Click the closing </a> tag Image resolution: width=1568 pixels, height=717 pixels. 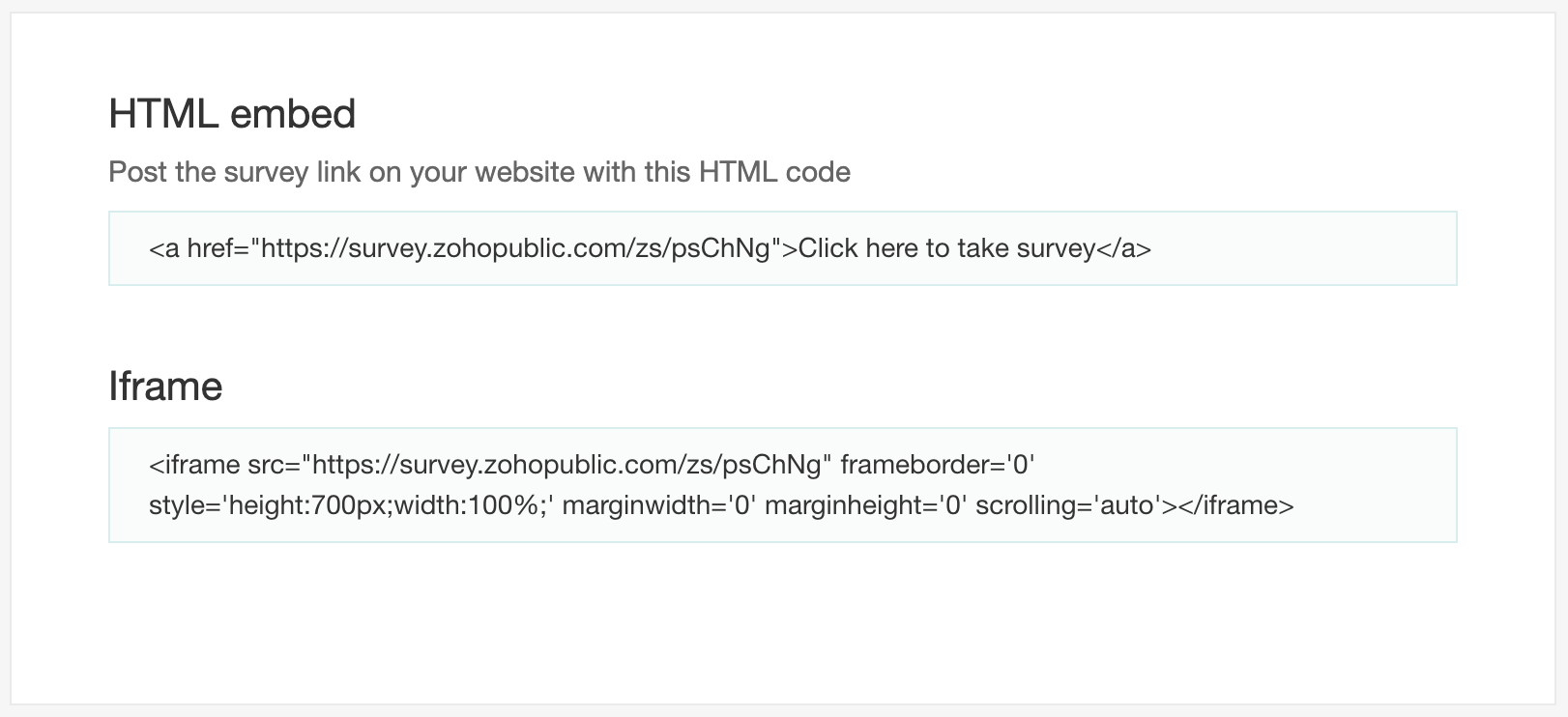(1123, 249)
